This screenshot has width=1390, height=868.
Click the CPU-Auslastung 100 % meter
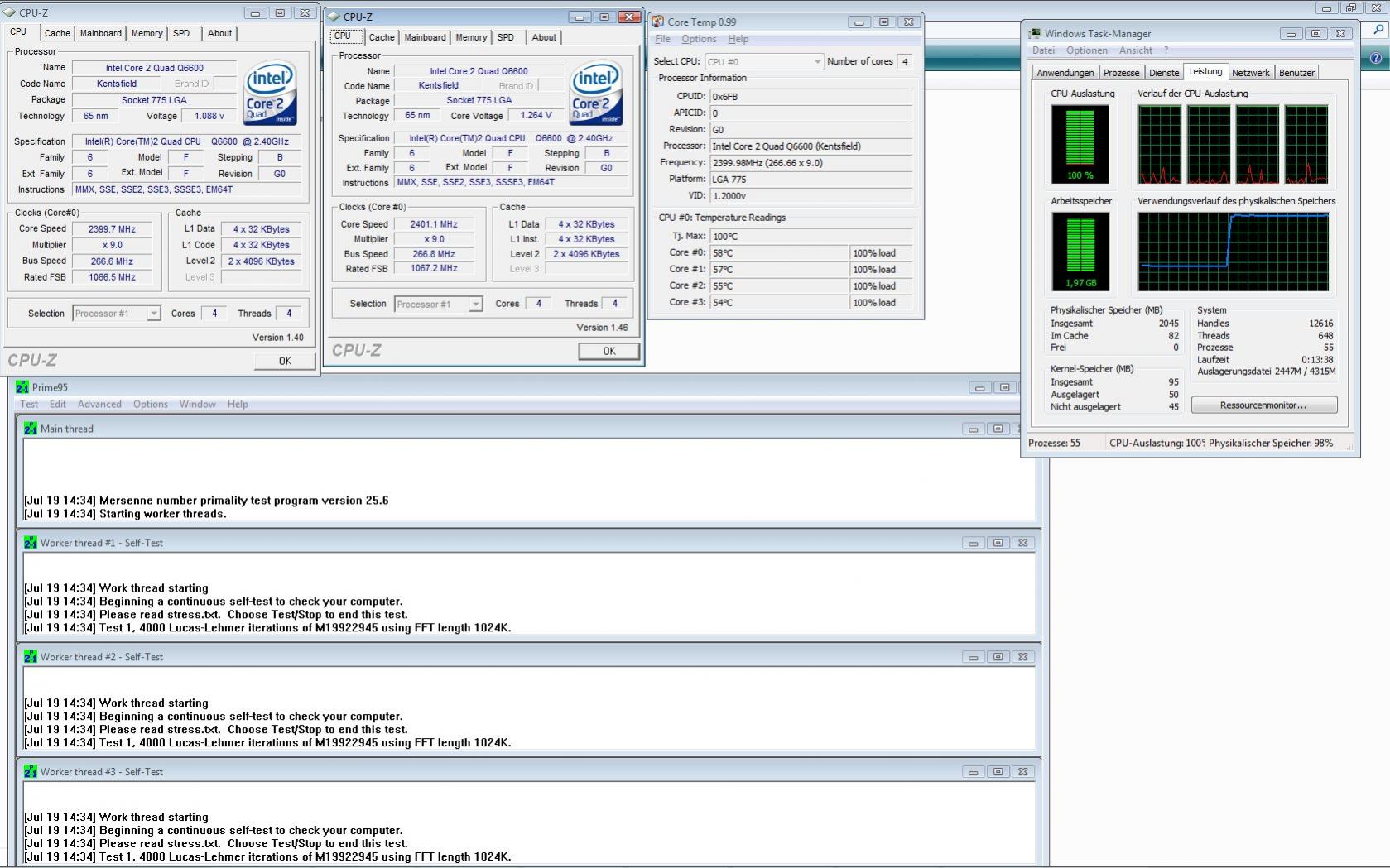pyautogui.click(x=1080, y=145)
